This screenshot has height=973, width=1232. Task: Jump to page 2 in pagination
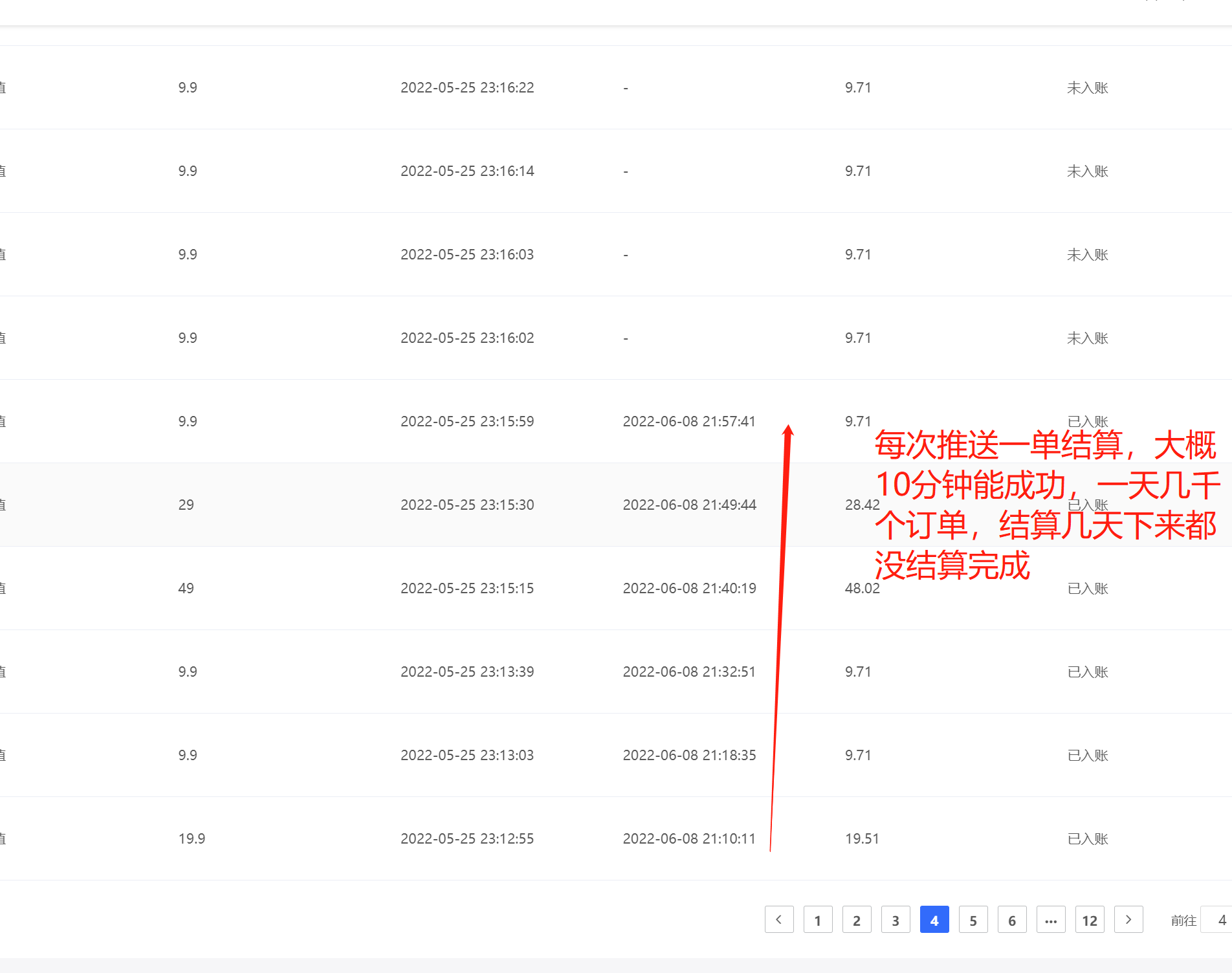(857, 919)
